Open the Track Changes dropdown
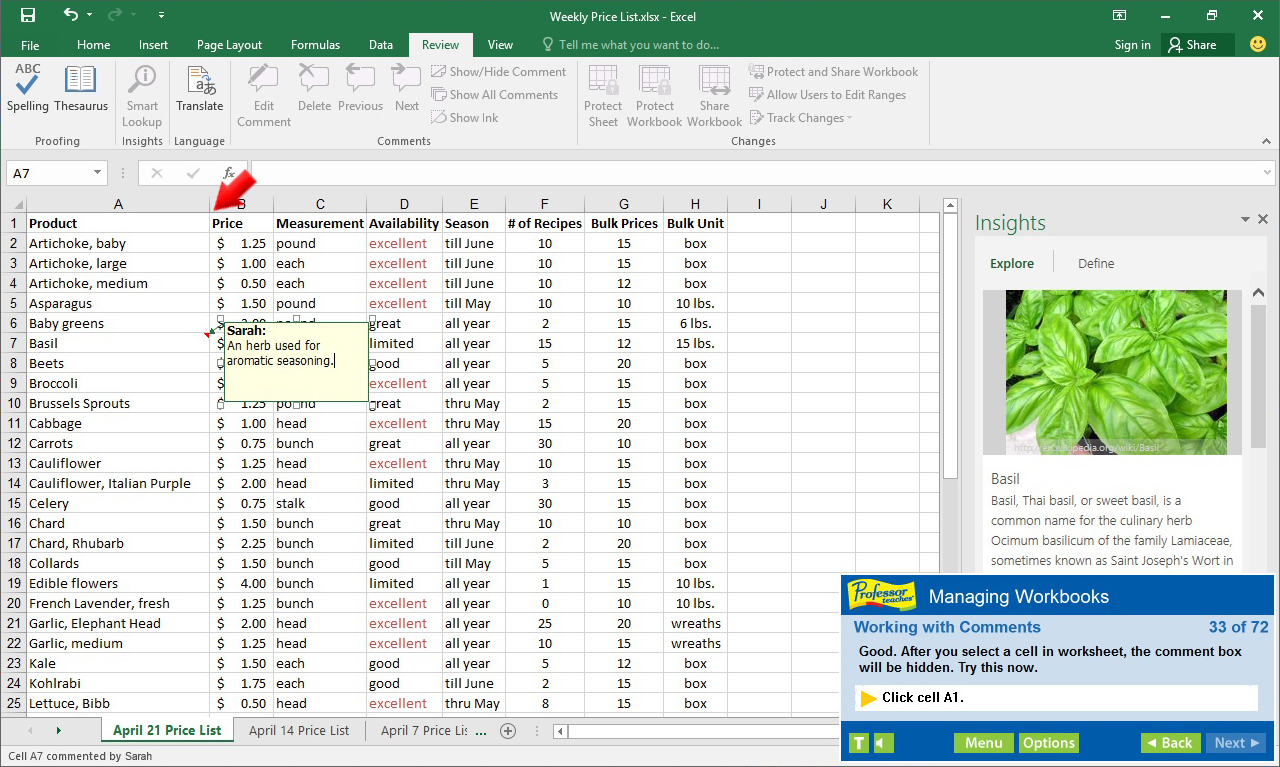1280x767 pixels. [x=800, y=117]
